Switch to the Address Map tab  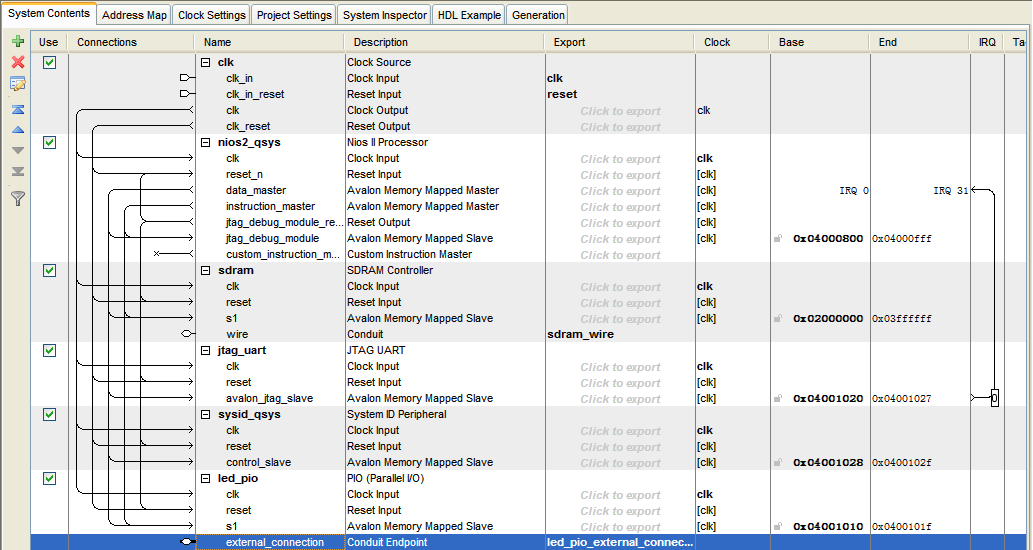point(134,14)
